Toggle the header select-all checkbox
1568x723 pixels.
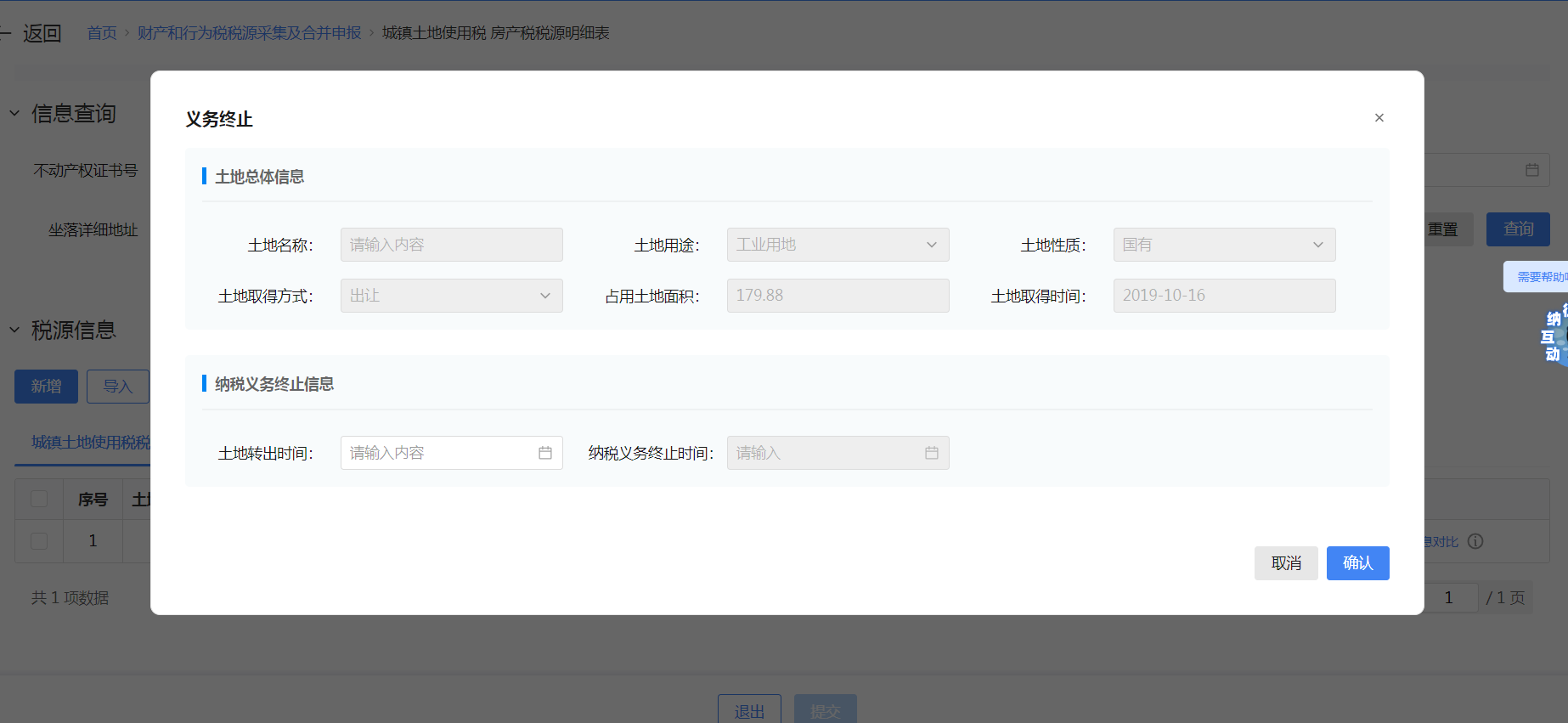[39, 499]
